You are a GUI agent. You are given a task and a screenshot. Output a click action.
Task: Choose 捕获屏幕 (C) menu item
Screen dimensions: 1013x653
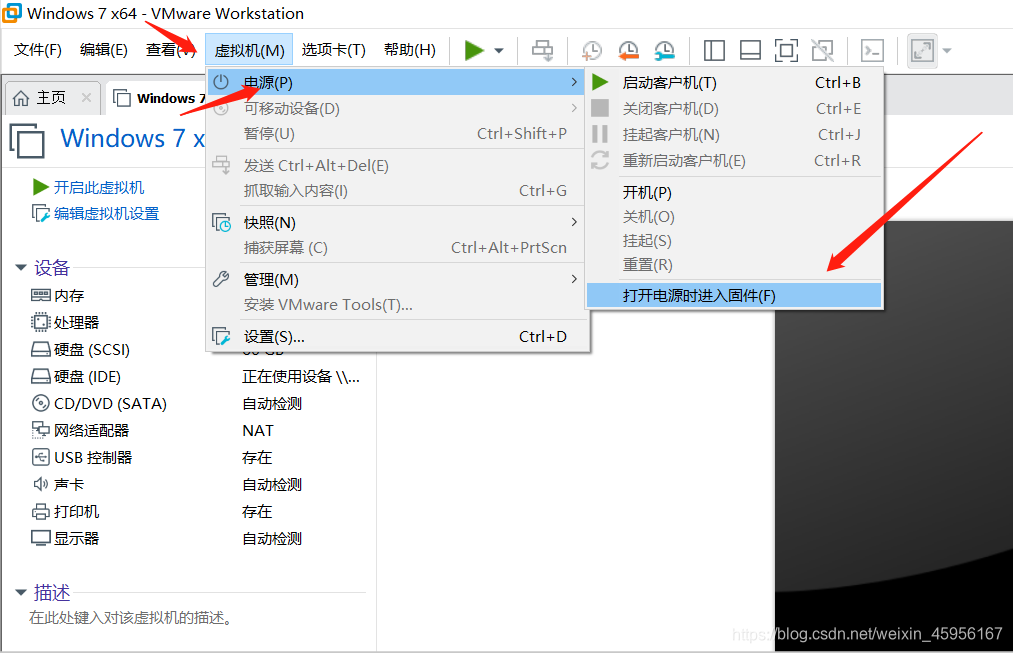pos(396,247)
